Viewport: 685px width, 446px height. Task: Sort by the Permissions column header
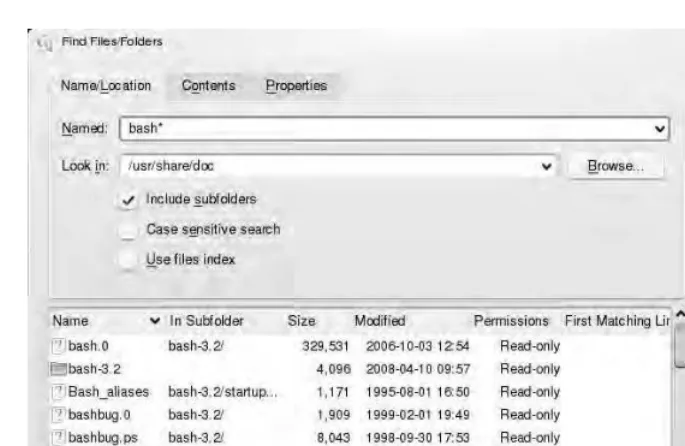[x=511, y=321]
